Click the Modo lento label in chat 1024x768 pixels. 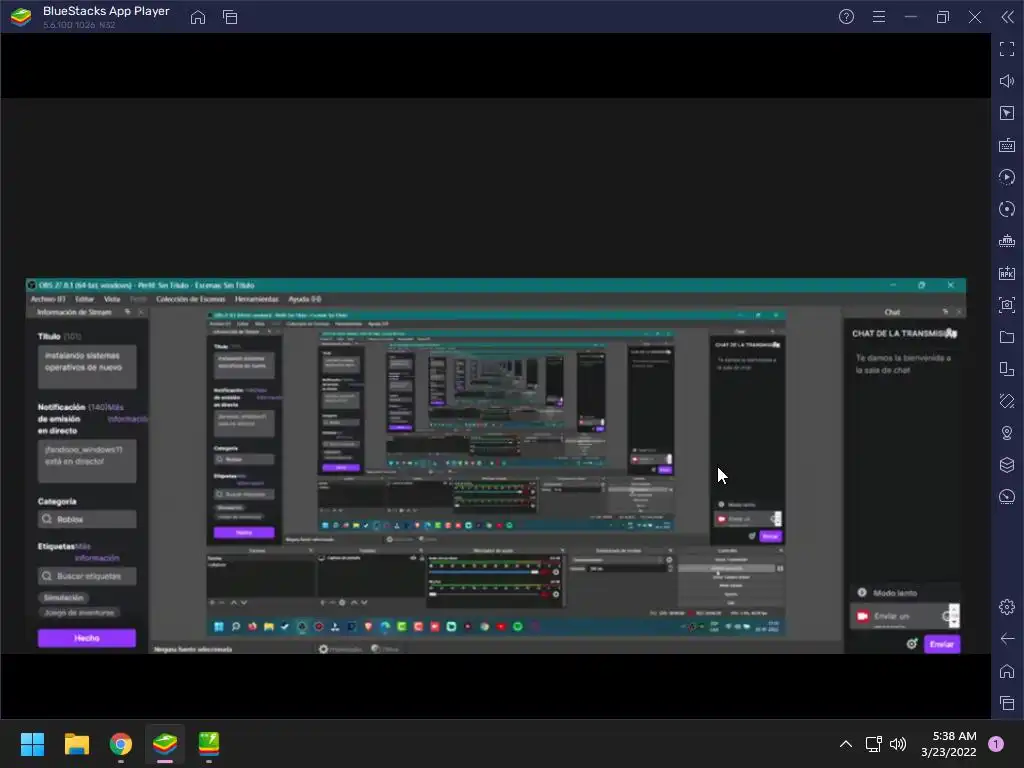click(895, 593)
